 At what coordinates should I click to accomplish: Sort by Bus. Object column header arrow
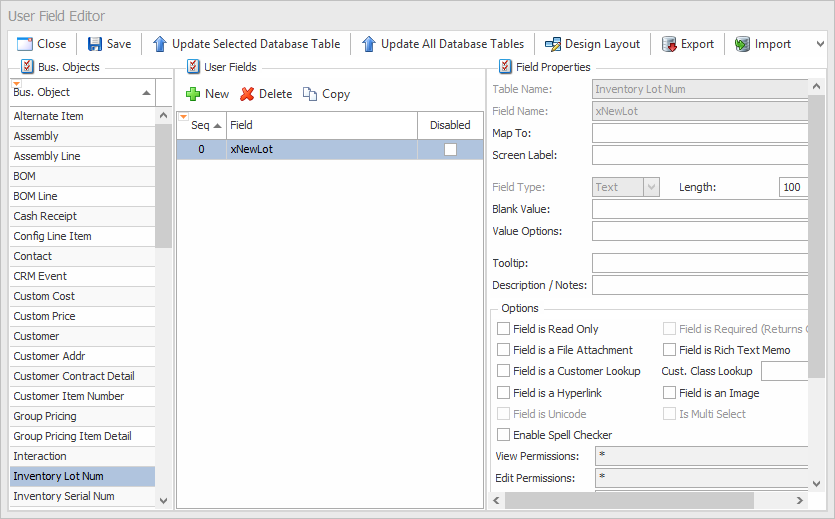(x=147, y=93)
